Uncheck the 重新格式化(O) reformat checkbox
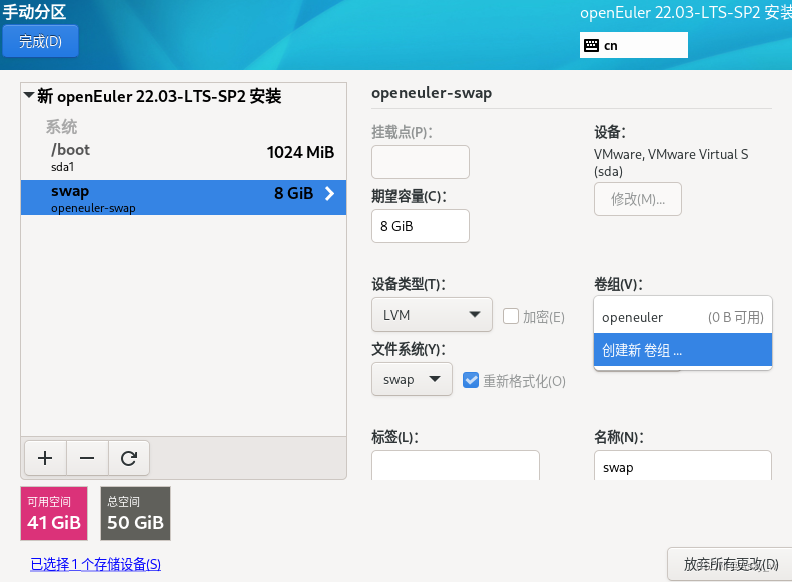 471,380
